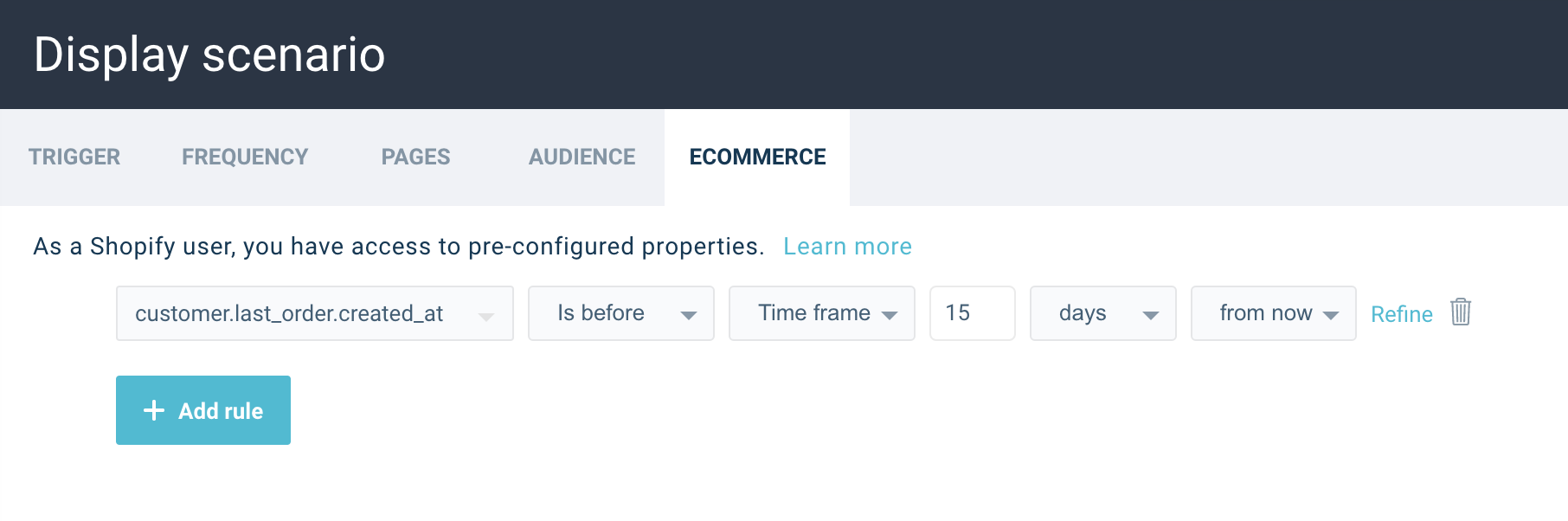This screenshot has width=1568, height=521.
Task: Go to the PAGES tab
Action: click(x=415, y=157)
